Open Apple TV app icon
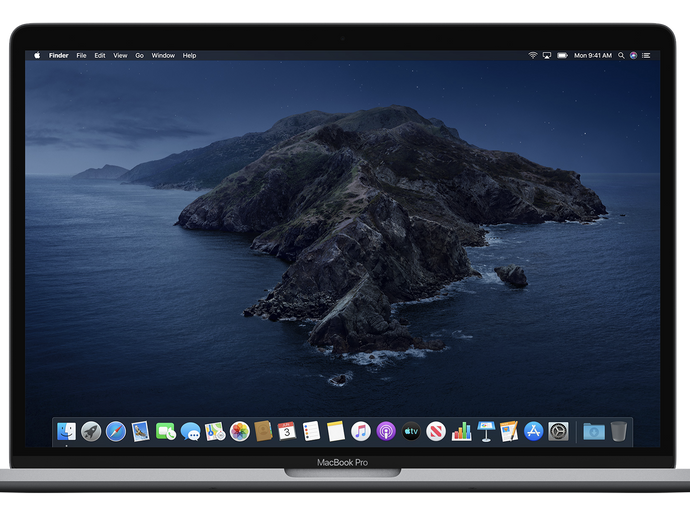Image resolution: width=690 pixels, height=518 pixels. coord(411,431)
